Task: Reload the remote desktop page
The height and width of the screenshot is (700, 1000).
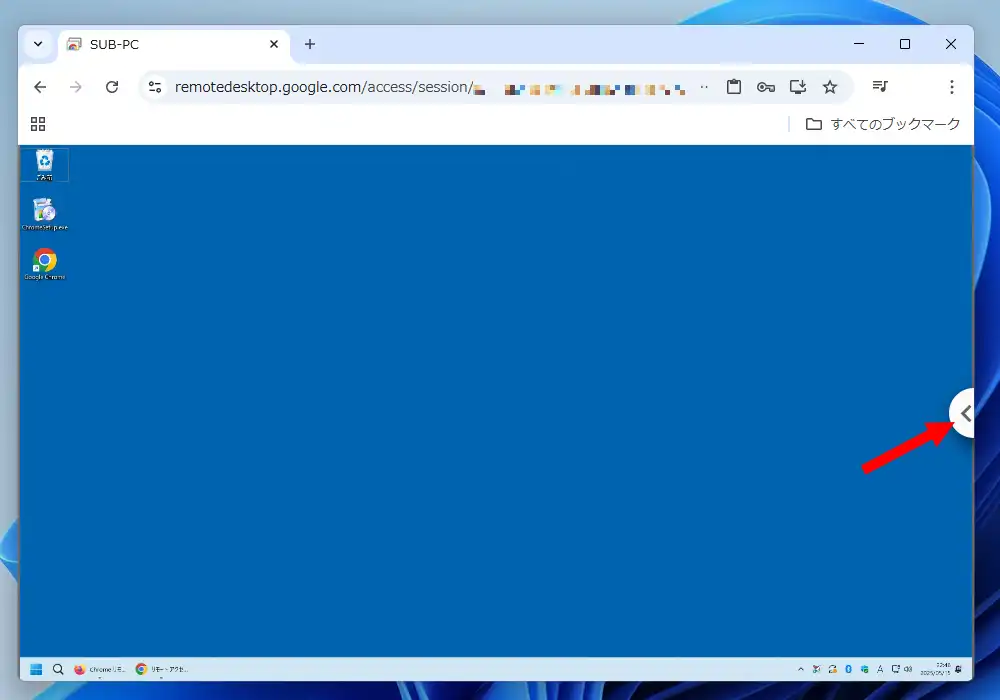Action: [x=112, y=87]
